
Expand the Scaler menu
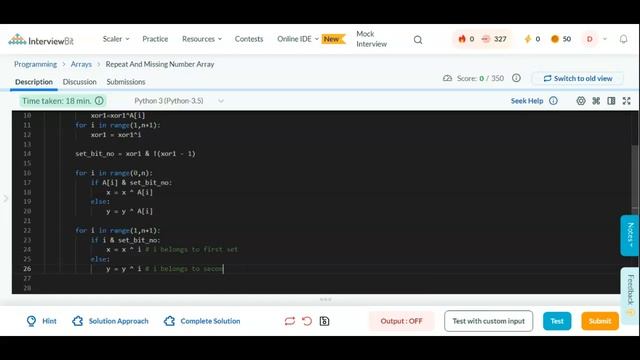tap(116, 39)
